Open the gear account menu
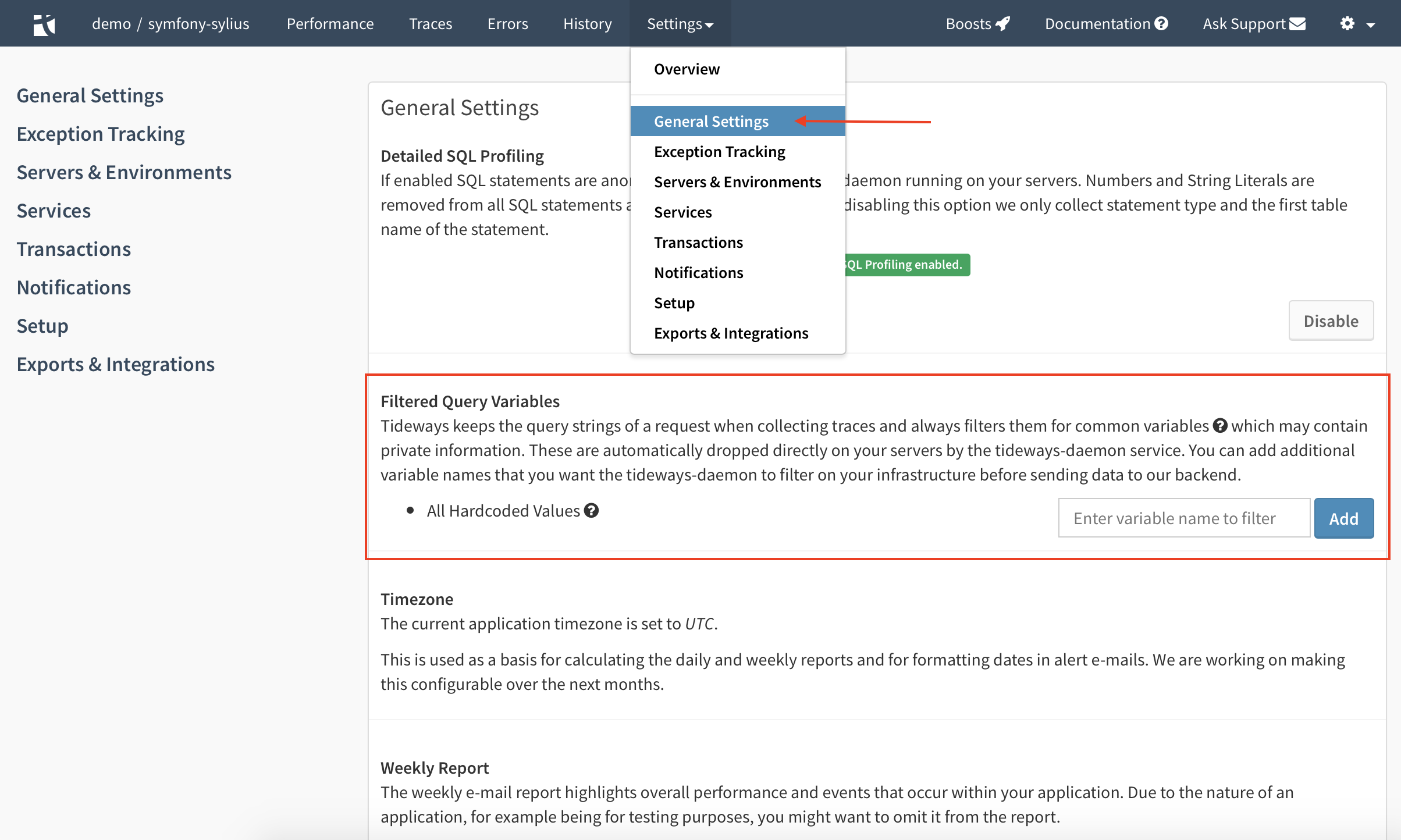The width and height of the screenshot is (1401, 840). pyautogui.click(x=1347, y=23)
